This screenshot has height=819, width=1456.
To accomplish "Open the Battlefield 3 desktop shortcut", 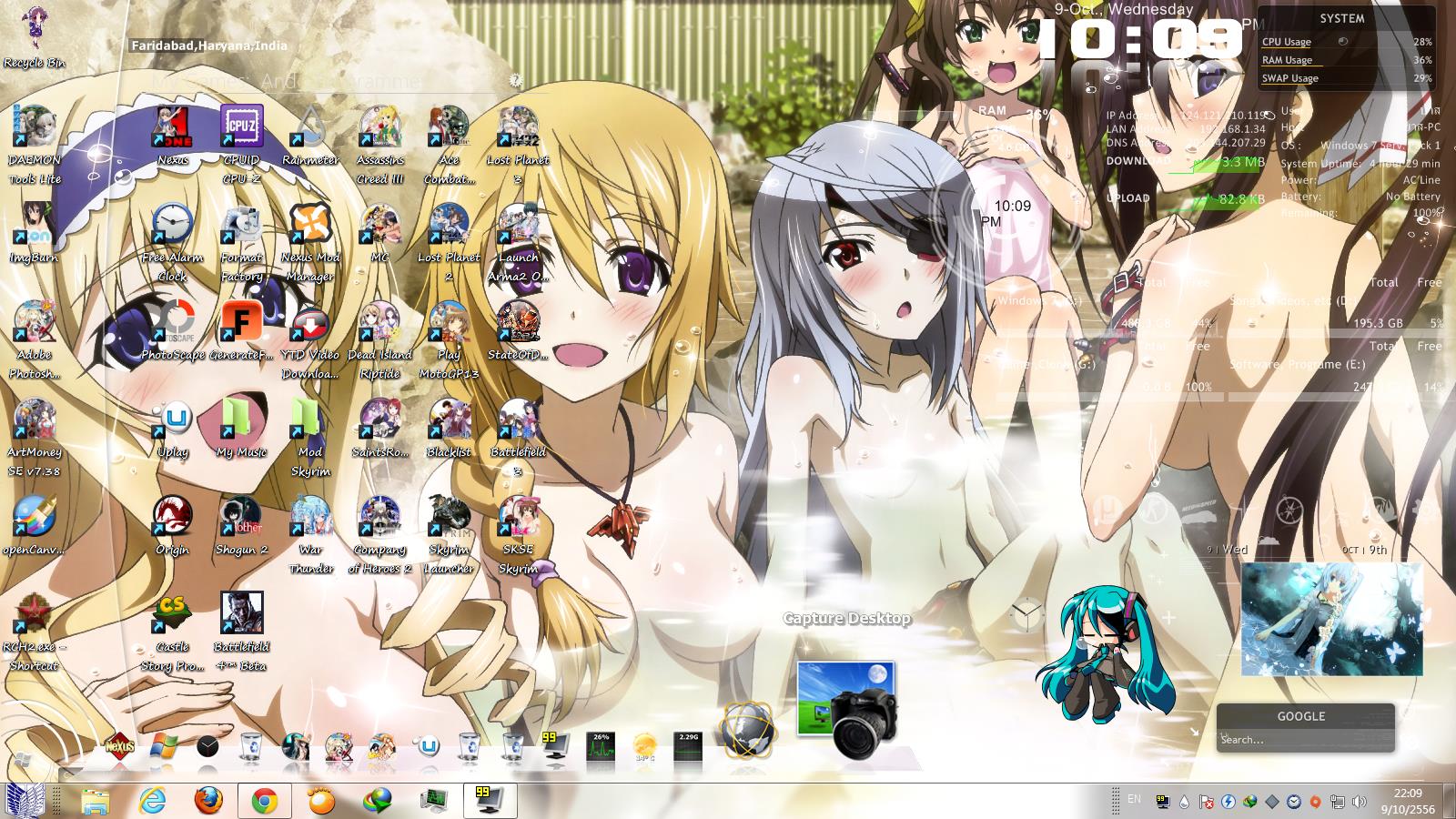I will [518, 438].
